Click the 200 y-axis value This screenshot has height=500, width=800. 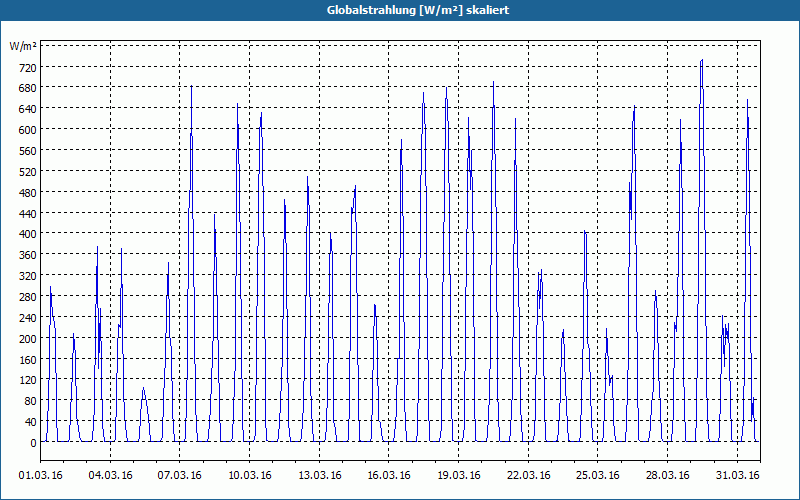(x=28, y=339)
